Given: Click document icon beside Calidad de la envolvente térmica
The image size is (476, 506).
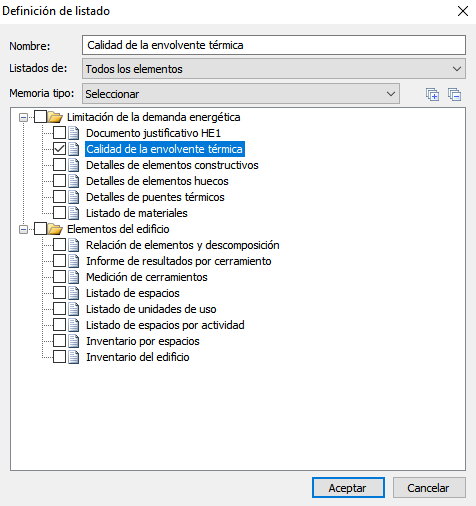Looking at the screenshot, I should tap(74, 149).
